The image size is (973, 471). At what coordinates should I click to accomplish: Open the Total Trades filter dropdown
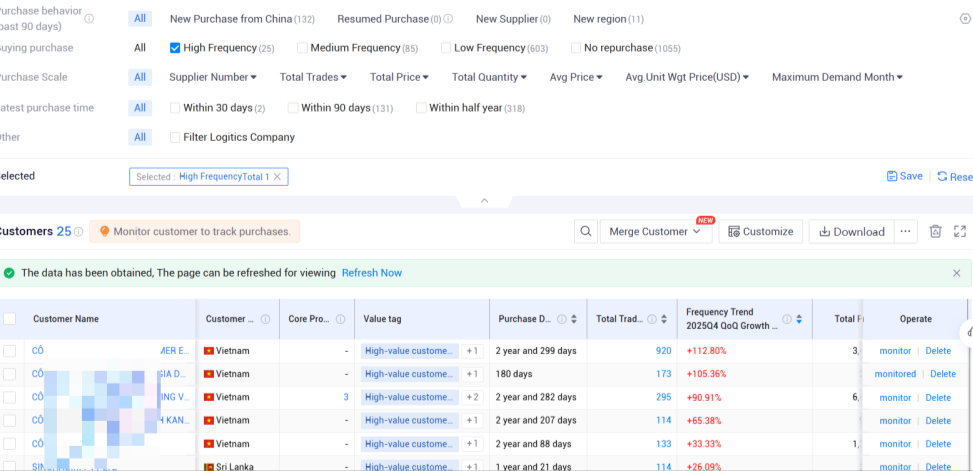pyautogui.click(x=313, y=78)
